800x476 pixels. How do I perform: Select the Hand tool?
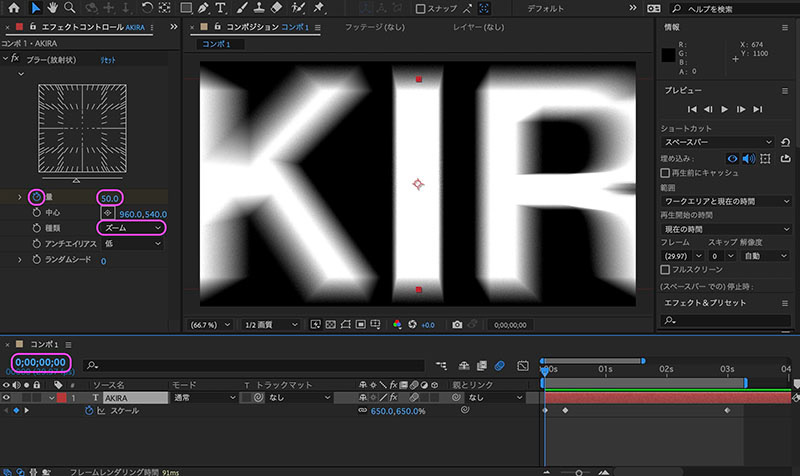click(52, 8)
